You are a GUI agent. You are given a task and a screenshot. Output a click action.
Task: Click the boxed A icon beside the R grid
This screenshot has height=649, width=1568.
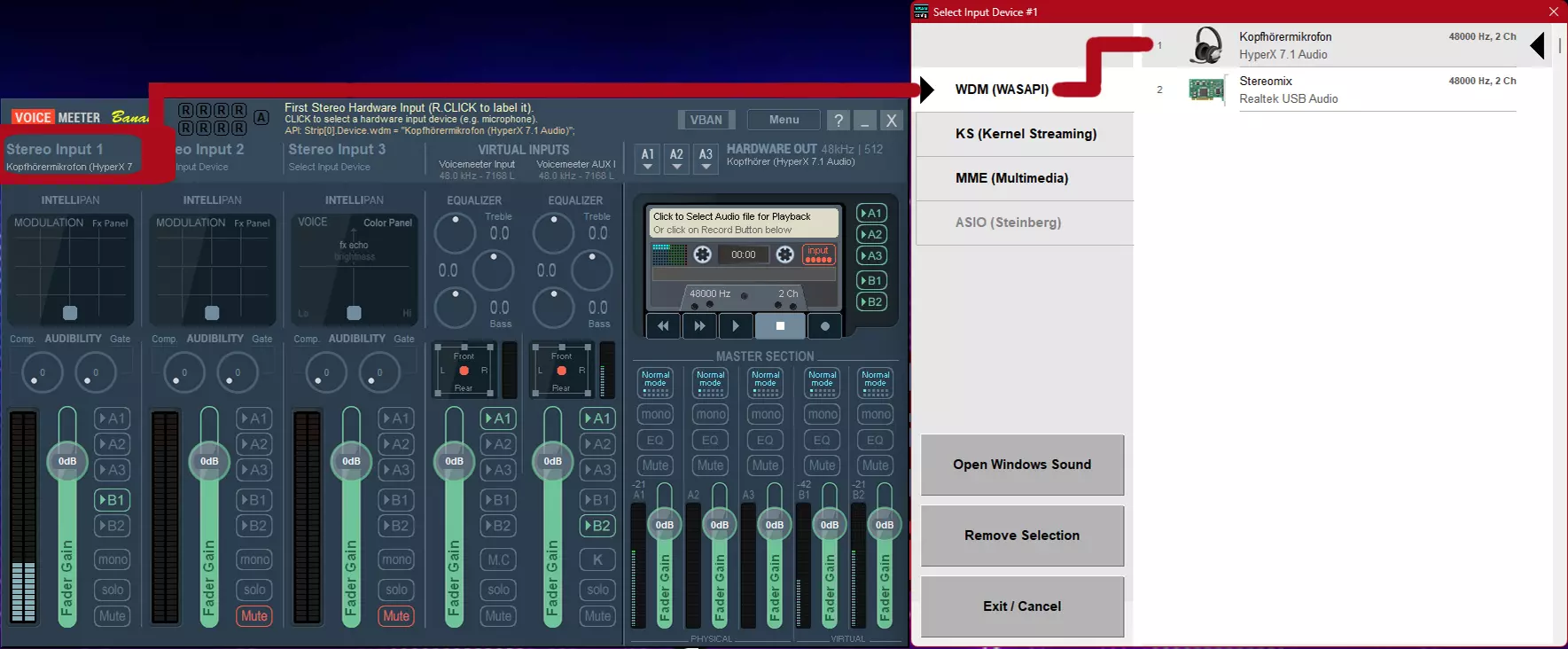click(261, 117)
